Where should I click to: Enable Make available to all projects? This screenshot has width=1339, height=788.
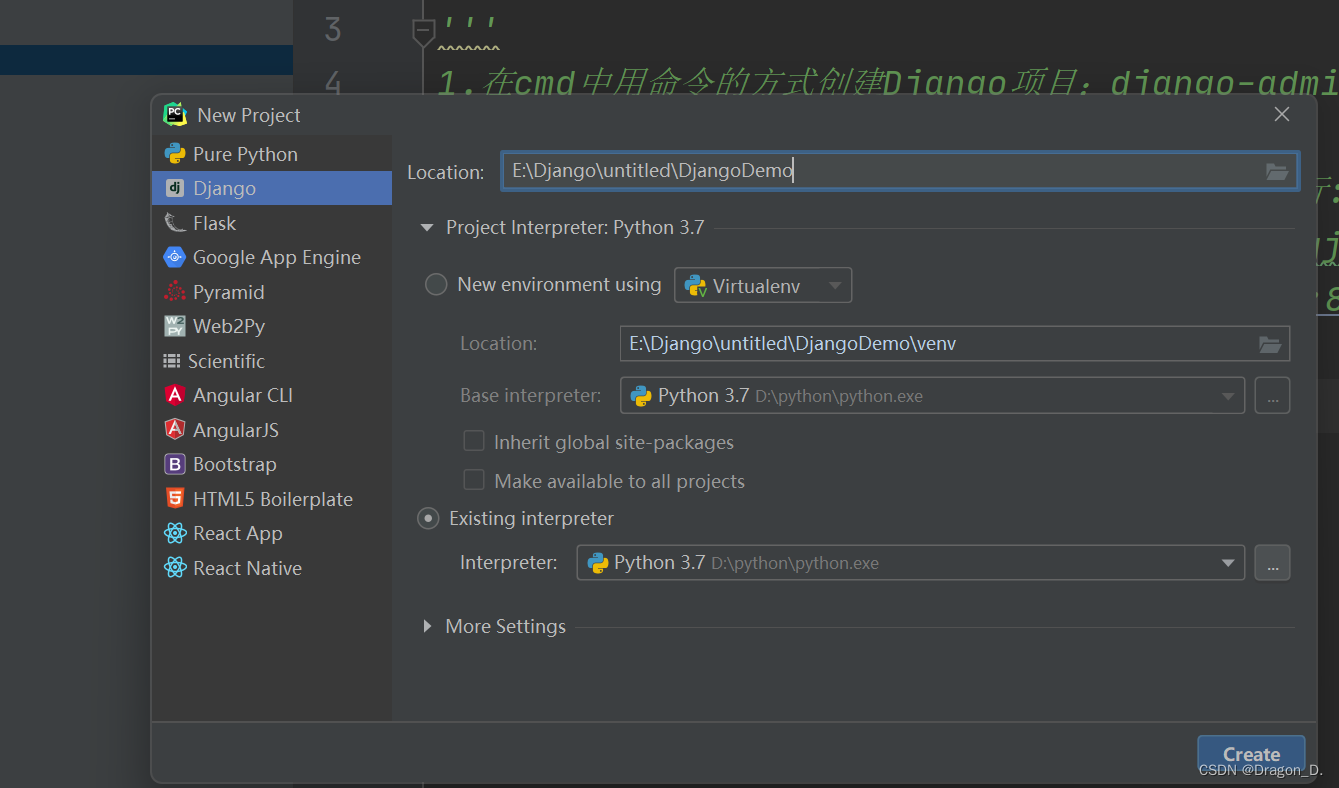point(474,481)
